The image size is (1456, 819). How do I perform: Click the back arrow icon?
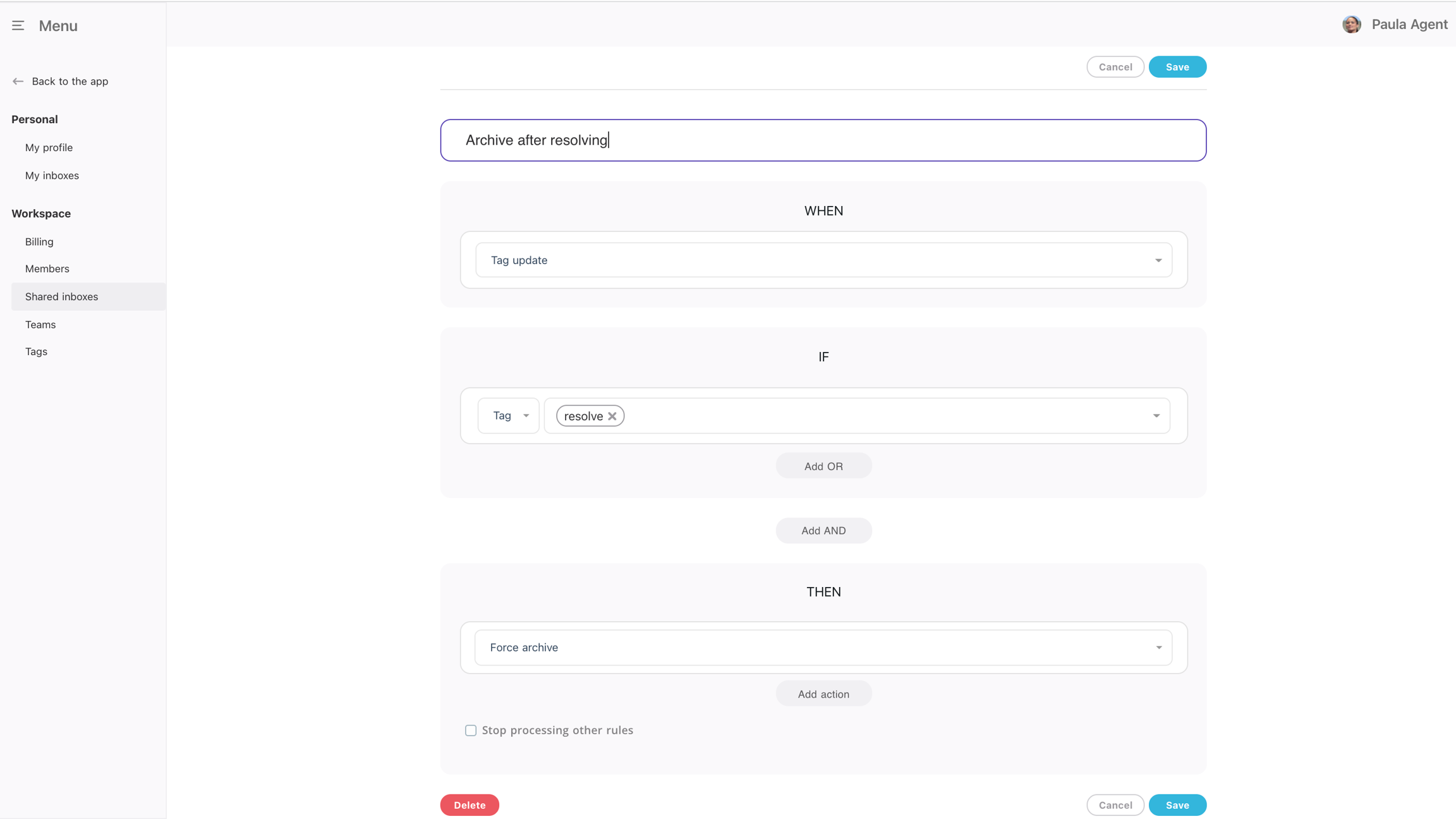click(x=18, y=82)
